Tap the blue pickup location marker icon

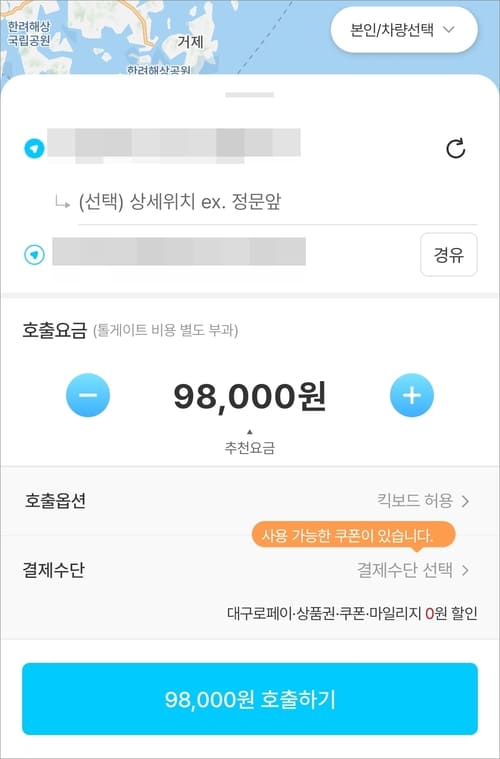coord(34,149)
